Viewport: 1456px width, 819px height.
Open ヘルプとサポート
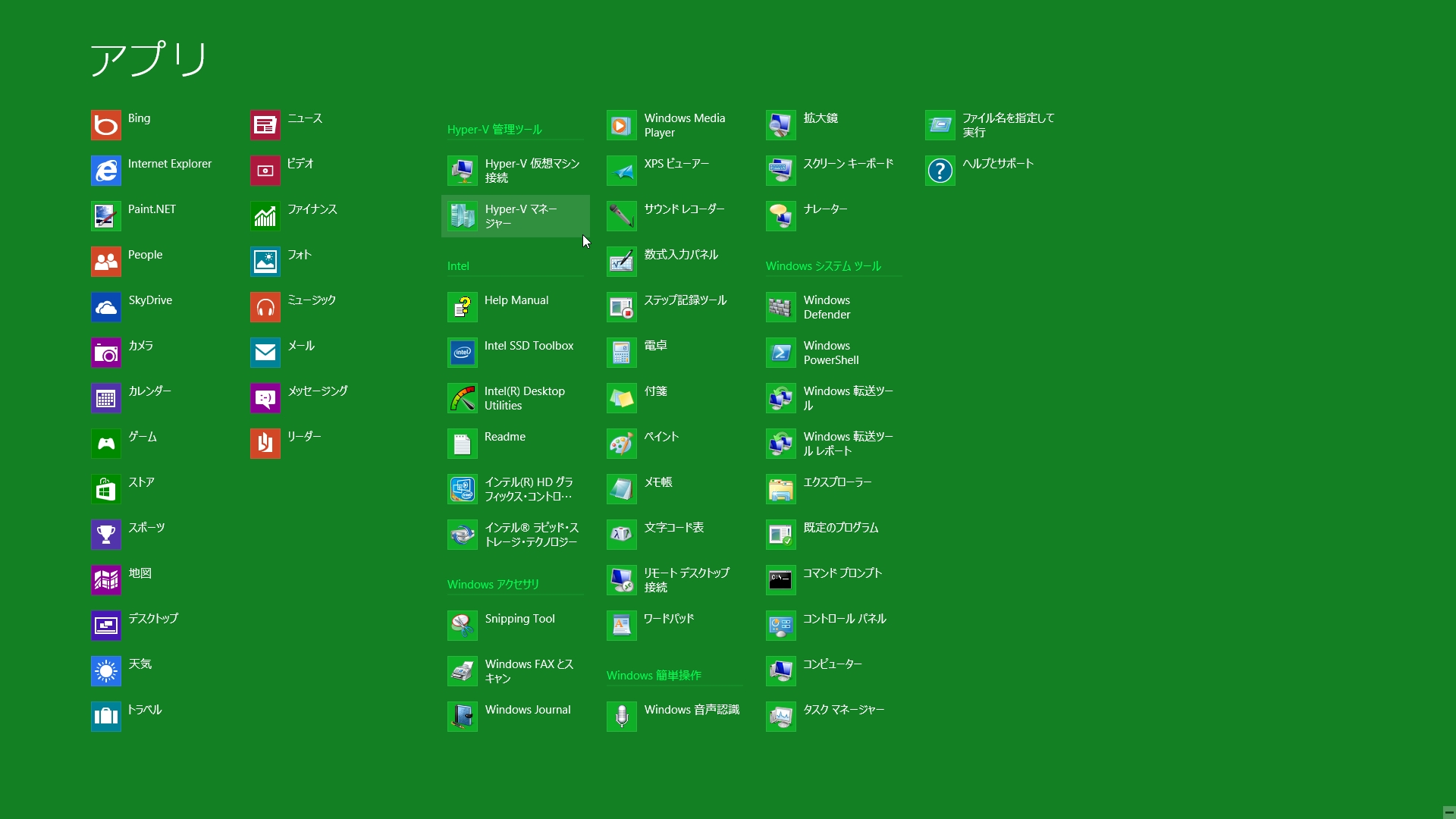point(940,171)
